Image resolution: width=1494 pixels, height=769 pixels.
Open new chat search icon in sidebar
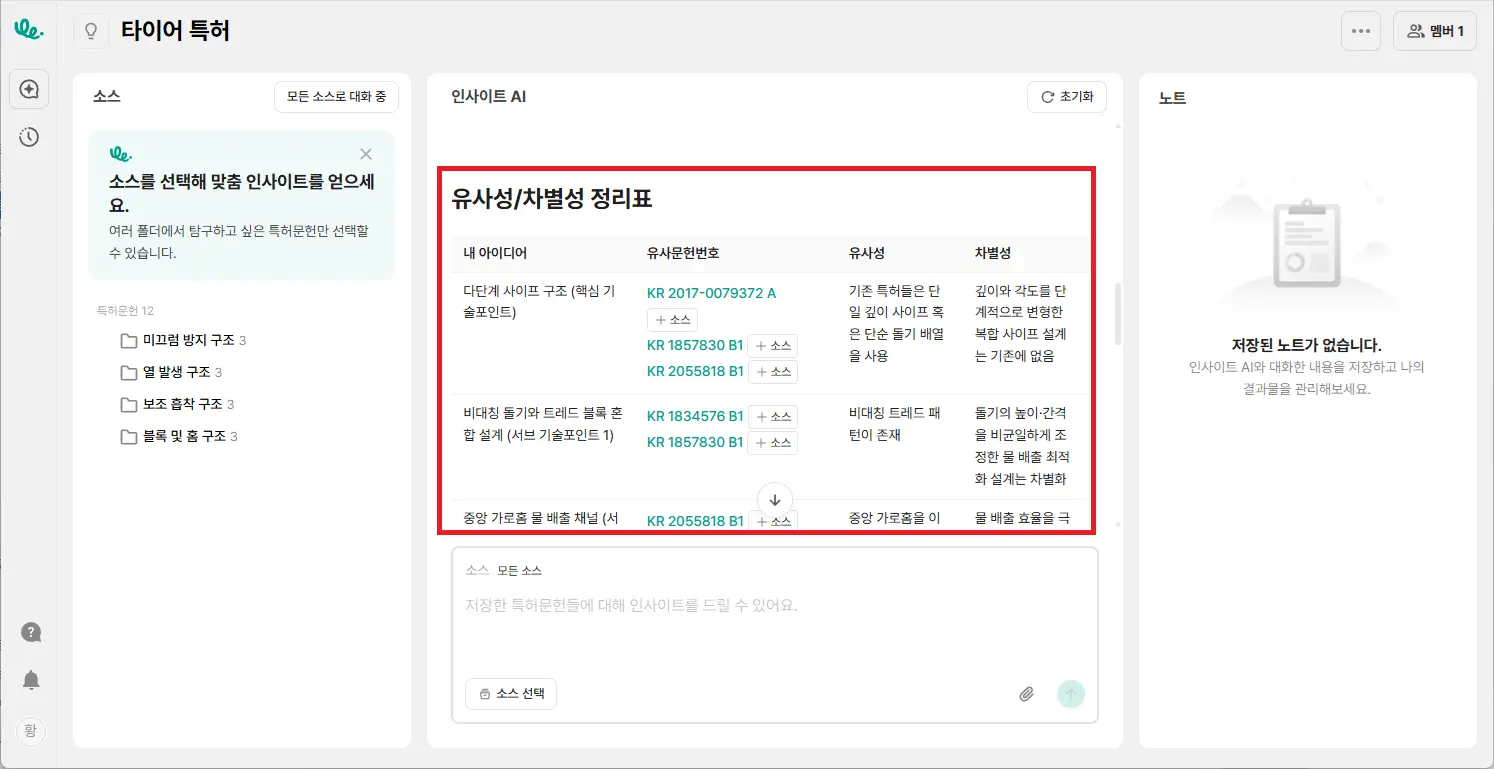pyautogui.click(x=29, y=90)
